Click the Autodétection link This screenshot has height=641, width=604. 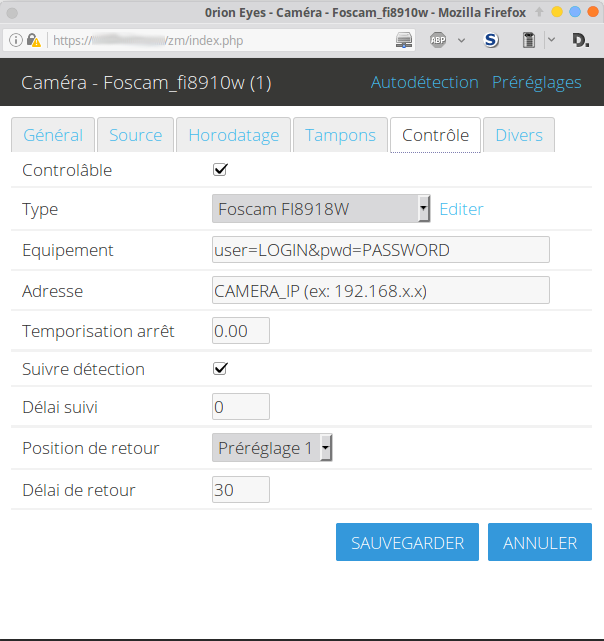424,82
